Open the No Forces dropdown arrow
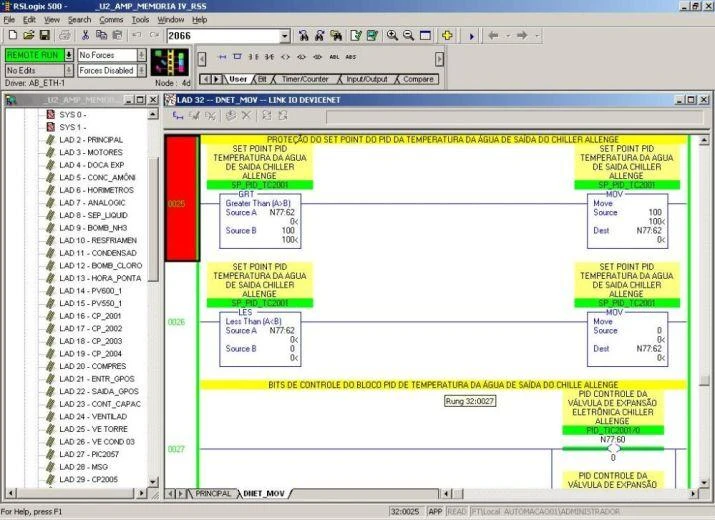The image size is (715, 520). [x=142, y=55]
